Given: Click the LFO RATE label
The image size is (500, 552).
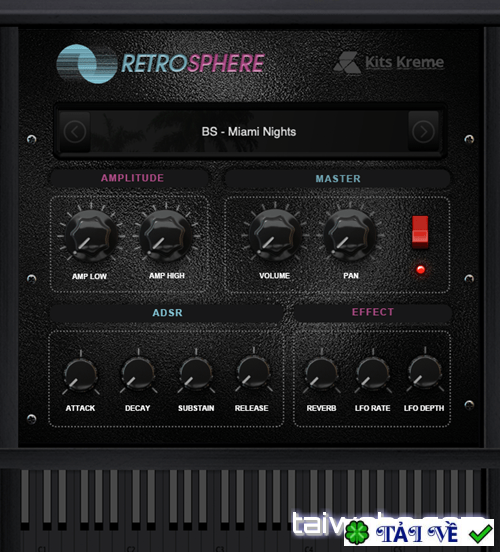Looking at the screenshot, I should (373, 408).
